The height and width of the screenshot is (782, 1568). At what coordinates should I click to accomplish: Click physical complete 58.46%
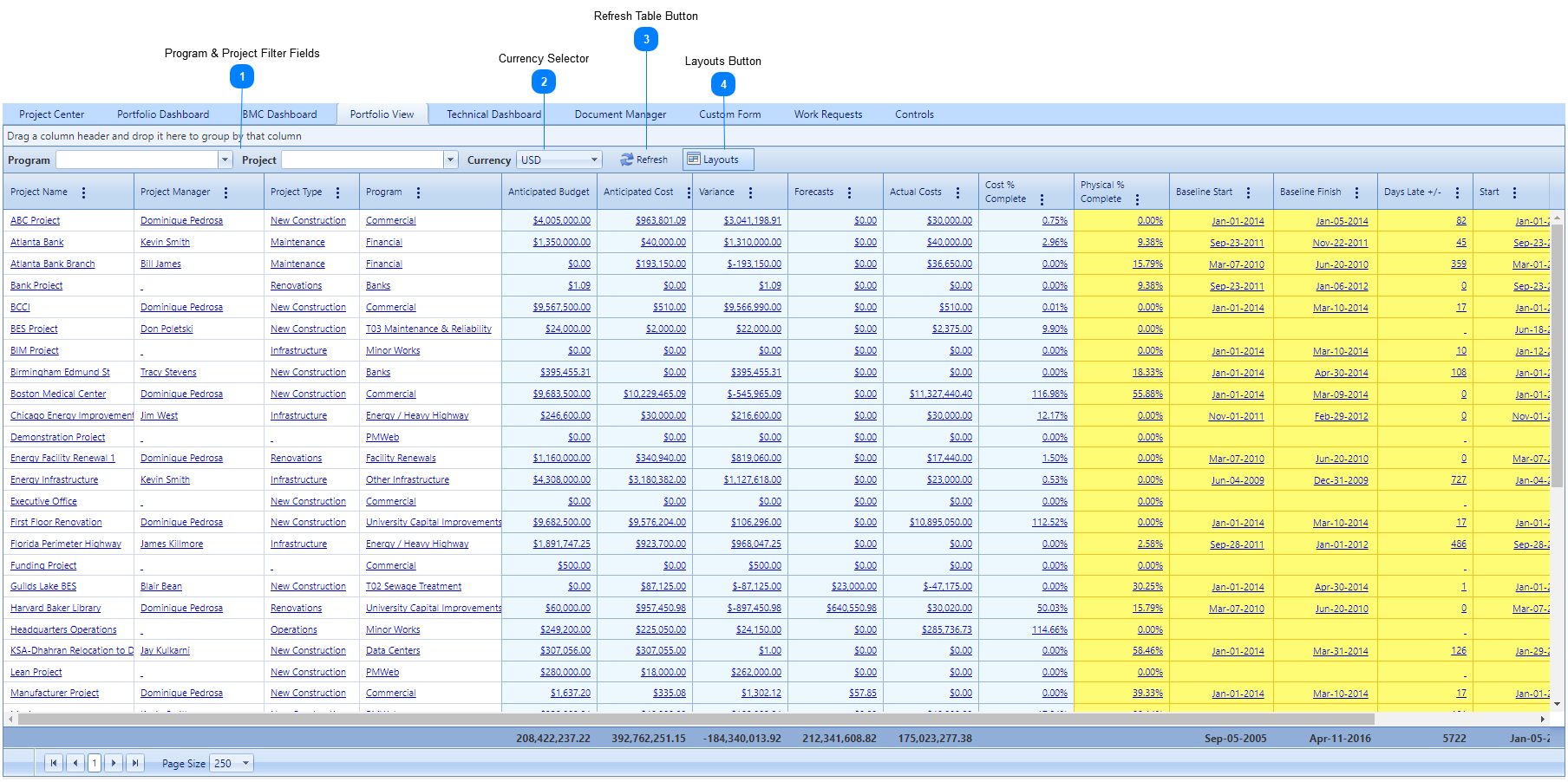click(1148, 650)
